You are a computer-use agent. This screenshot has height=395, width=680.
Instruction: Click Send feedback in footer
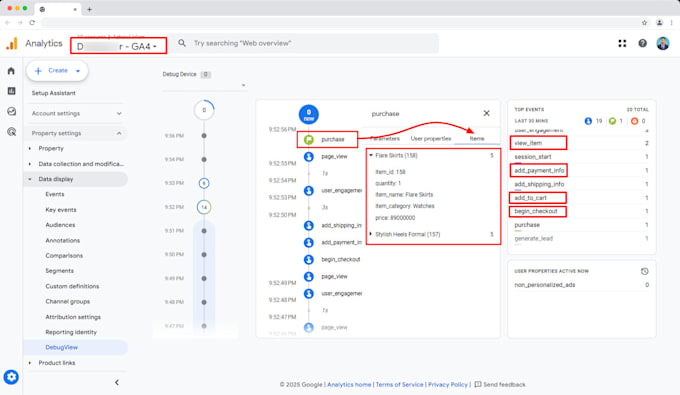point(500,385)
